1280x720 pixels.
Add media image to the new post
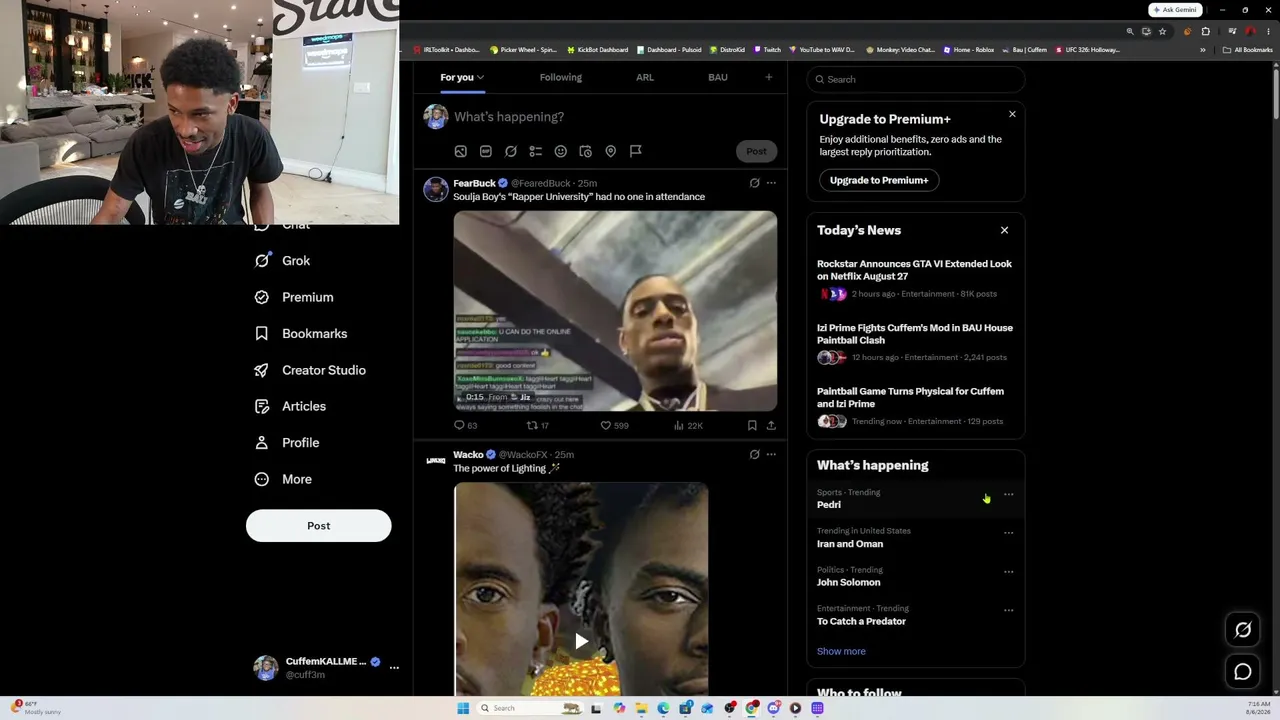click(461, 151)
